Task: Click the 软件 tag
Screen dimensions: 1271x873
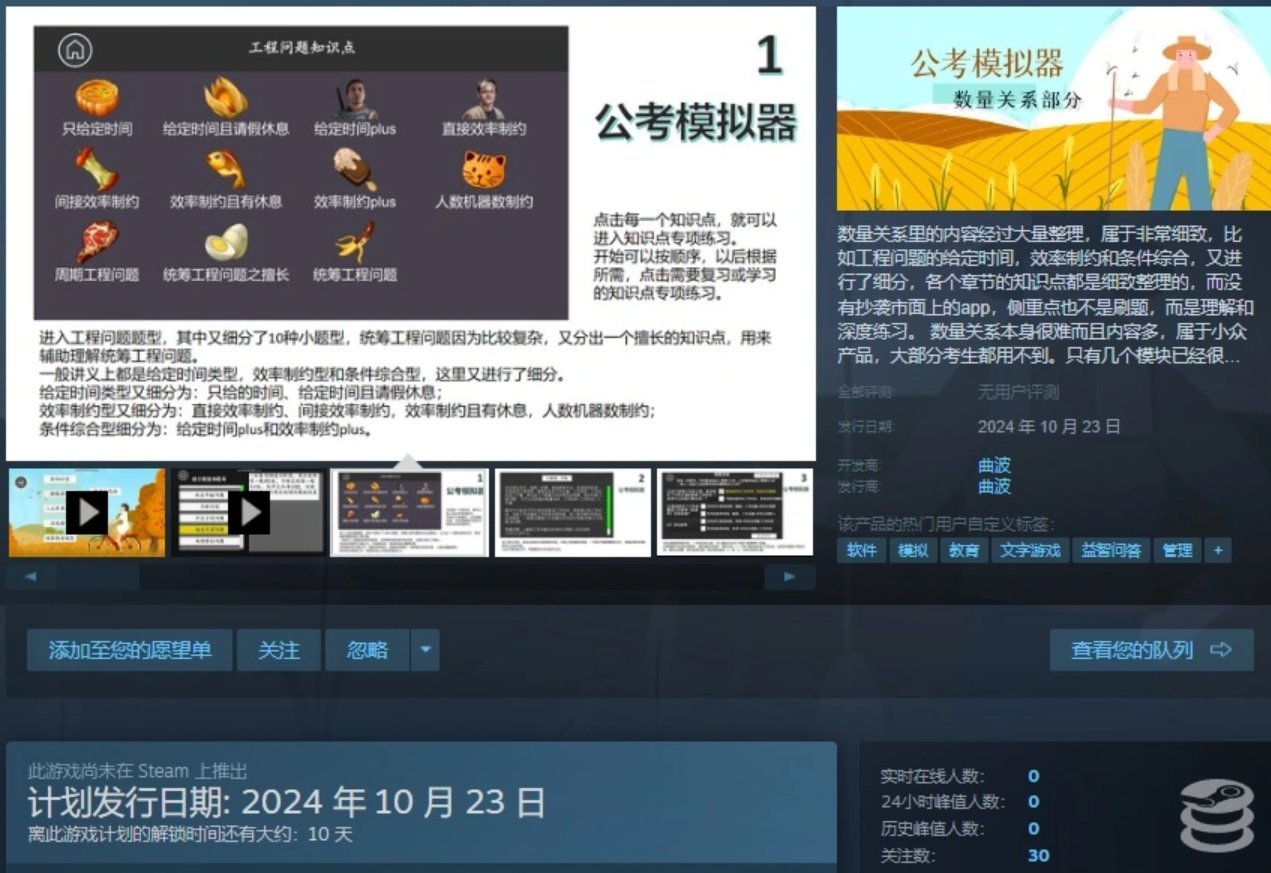Action: pyautogui.click(x=861, y=550)
